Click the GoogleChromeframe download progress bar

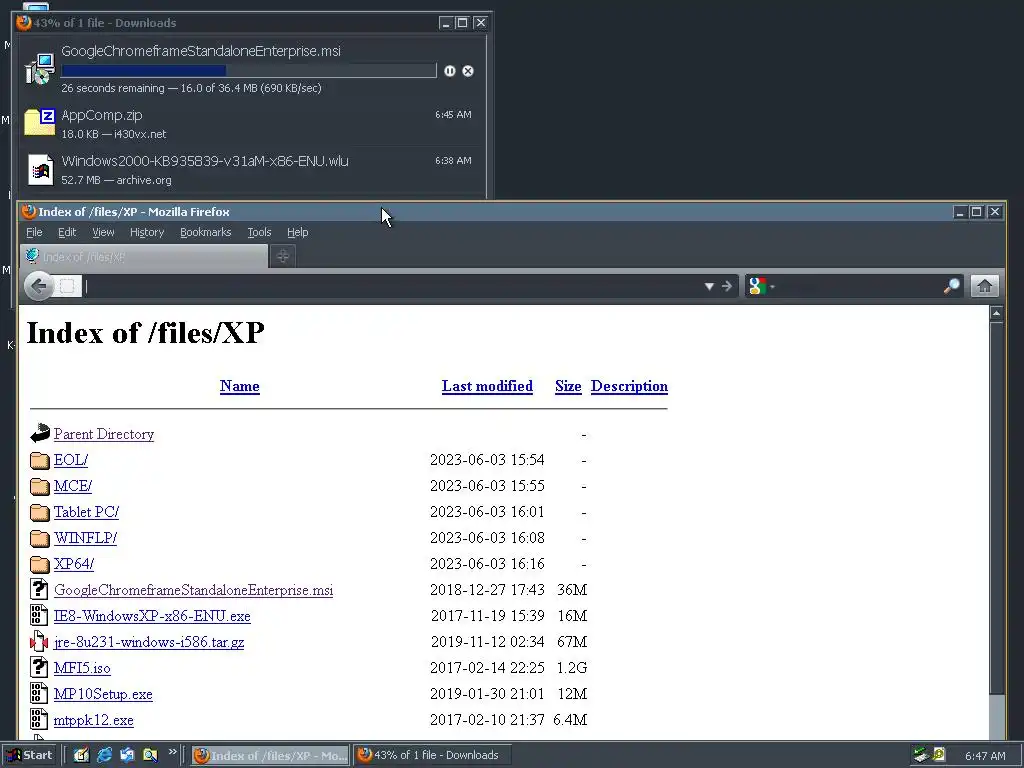point(248,71)
